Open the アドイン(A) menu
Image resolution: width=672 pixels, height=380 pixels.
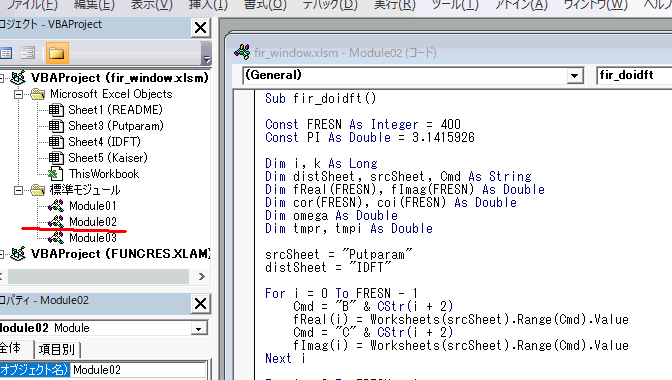[521, 5]
